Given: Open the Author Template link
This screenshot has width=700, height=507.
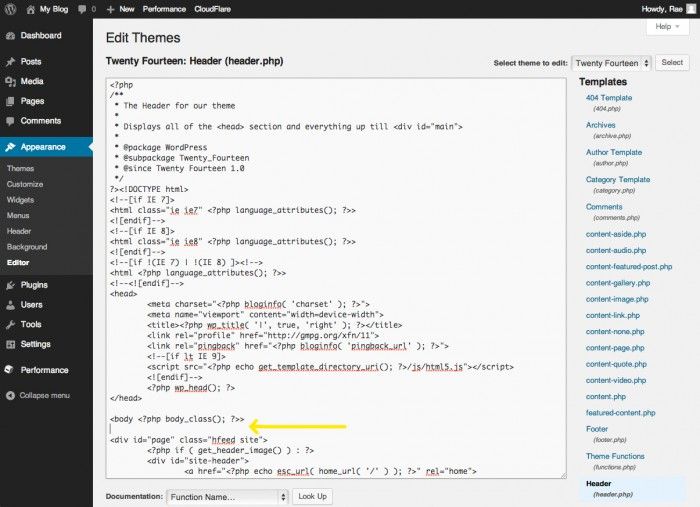Looking at the screenshot, I should point(614,152).
